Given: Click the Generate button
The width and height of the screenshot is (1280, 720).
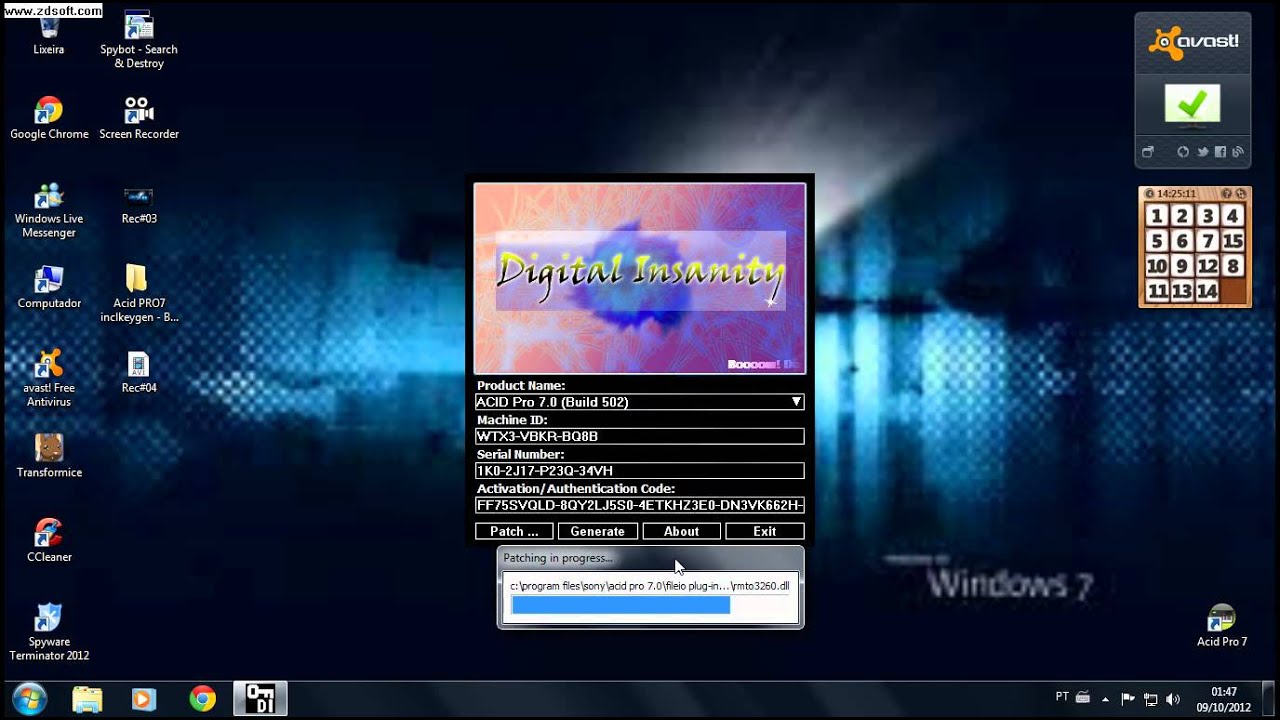Looking at the screenshot, I should click(x=597, y=531).
